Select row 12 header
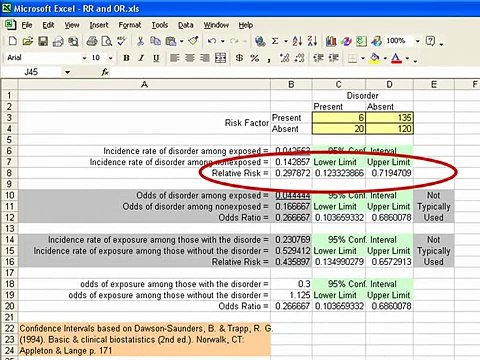This screenshot has width=480, height=360. [9, 217]
